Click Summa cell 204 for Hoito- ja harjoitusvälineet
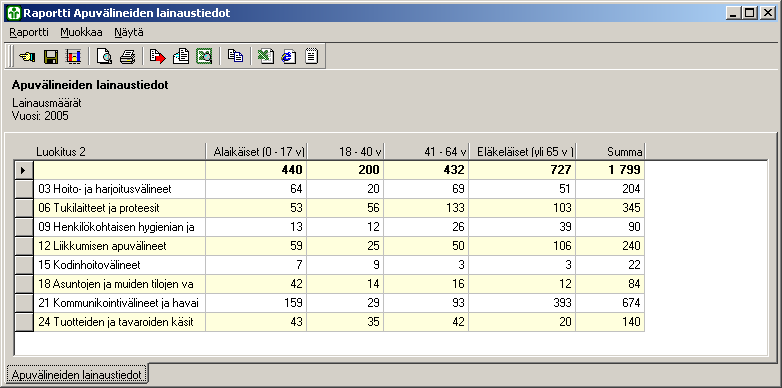Viewport: 782px width, 388px height. [610, 189]
